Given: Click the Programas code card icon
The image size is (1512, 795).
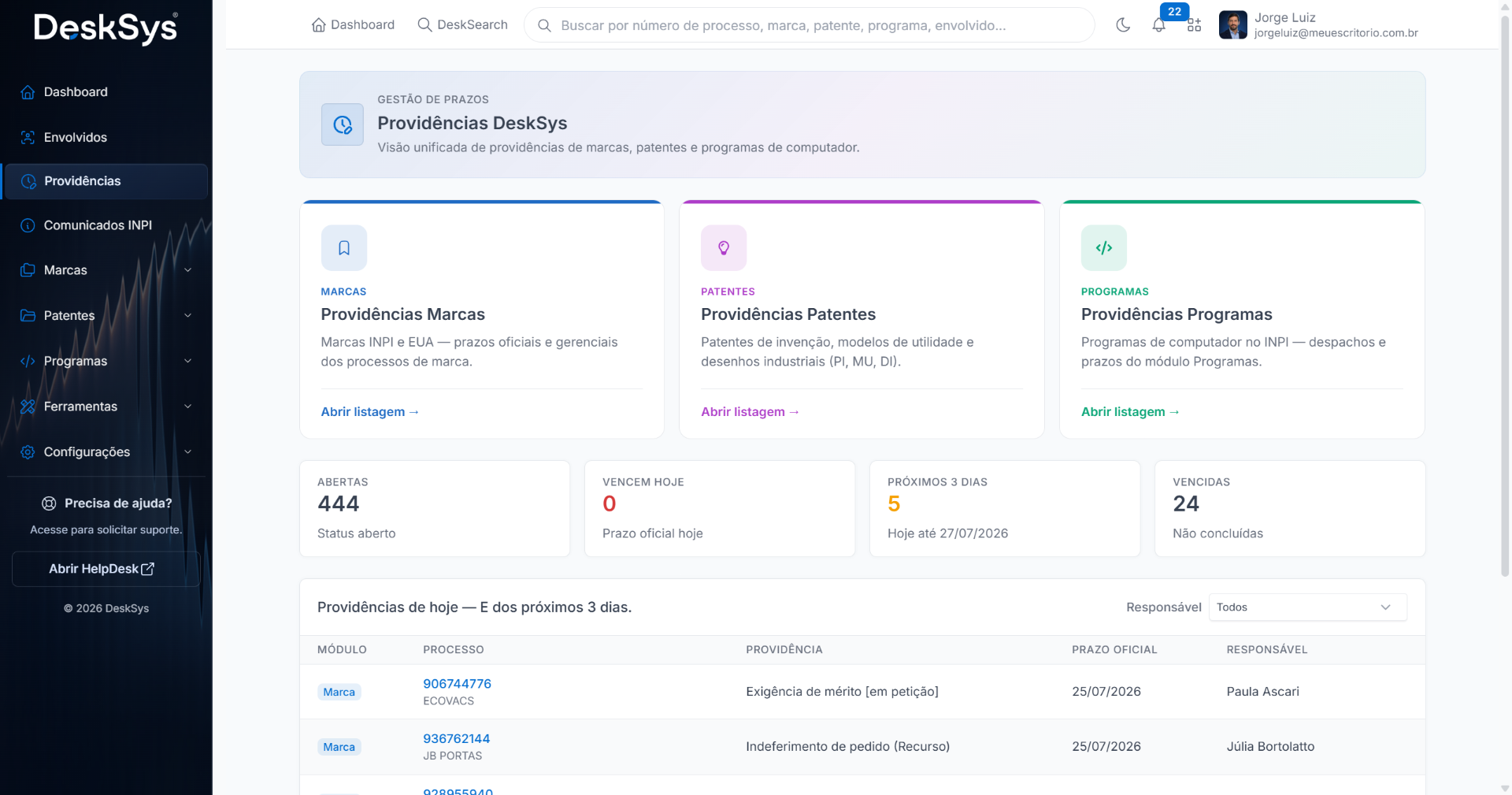Looking at the screenshot, I should pyautogui.click(x=1104, y=248).
